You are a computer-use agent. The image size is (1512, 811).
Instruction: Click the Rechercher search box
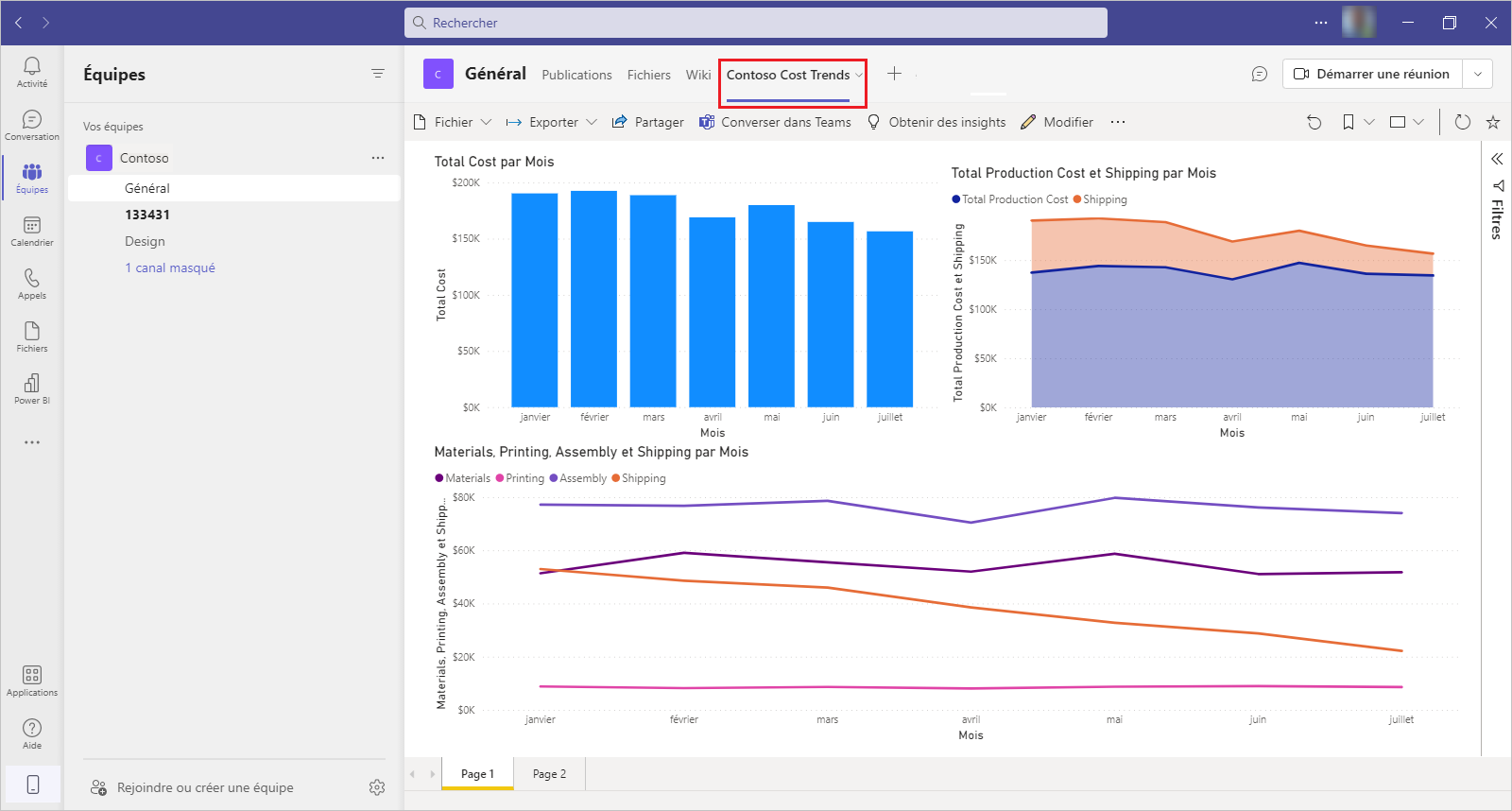756,23
